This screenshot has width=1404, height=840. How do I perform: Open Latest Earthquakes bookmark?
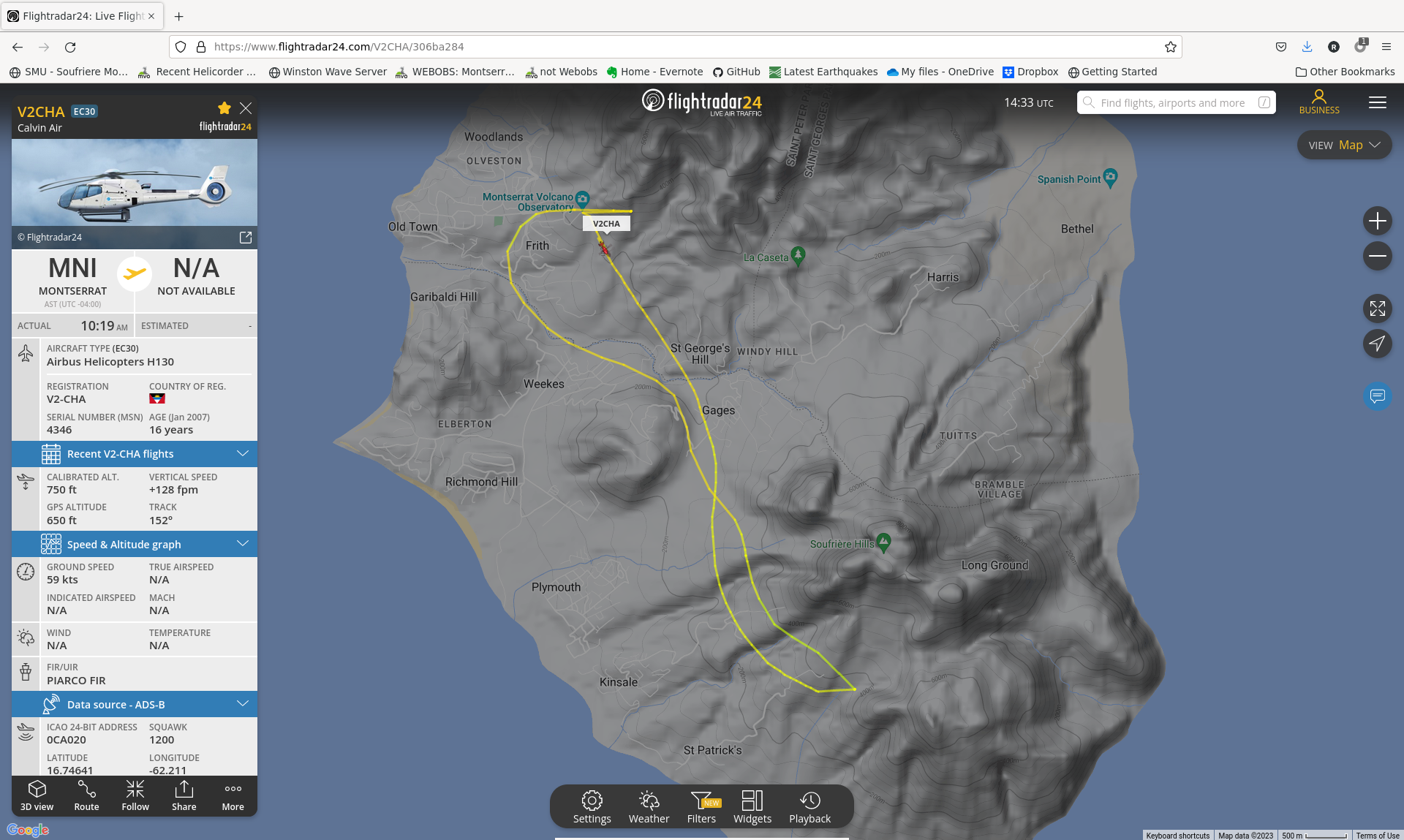point(823,72)
